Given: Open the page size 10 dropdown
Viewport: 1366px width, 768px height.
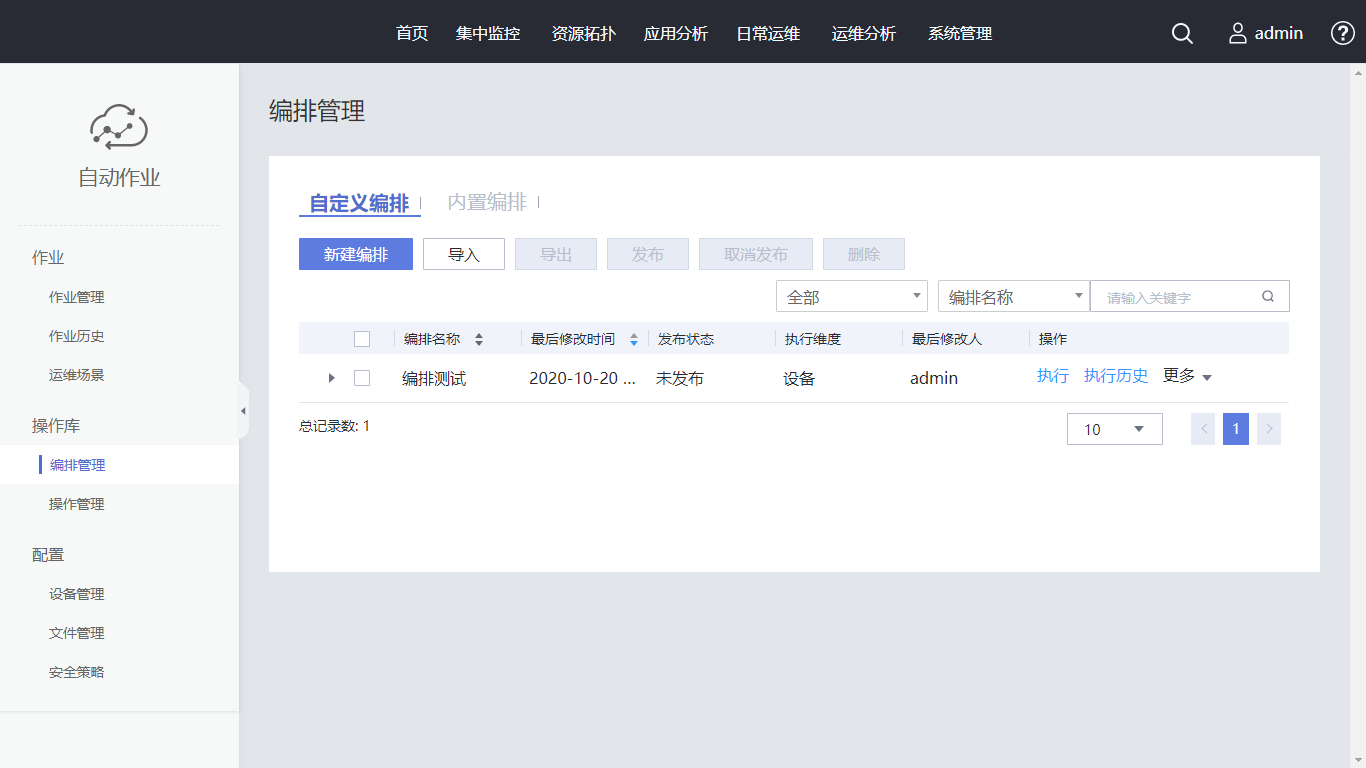Looking at the screenshot, I should click(x=1114, y=429).
